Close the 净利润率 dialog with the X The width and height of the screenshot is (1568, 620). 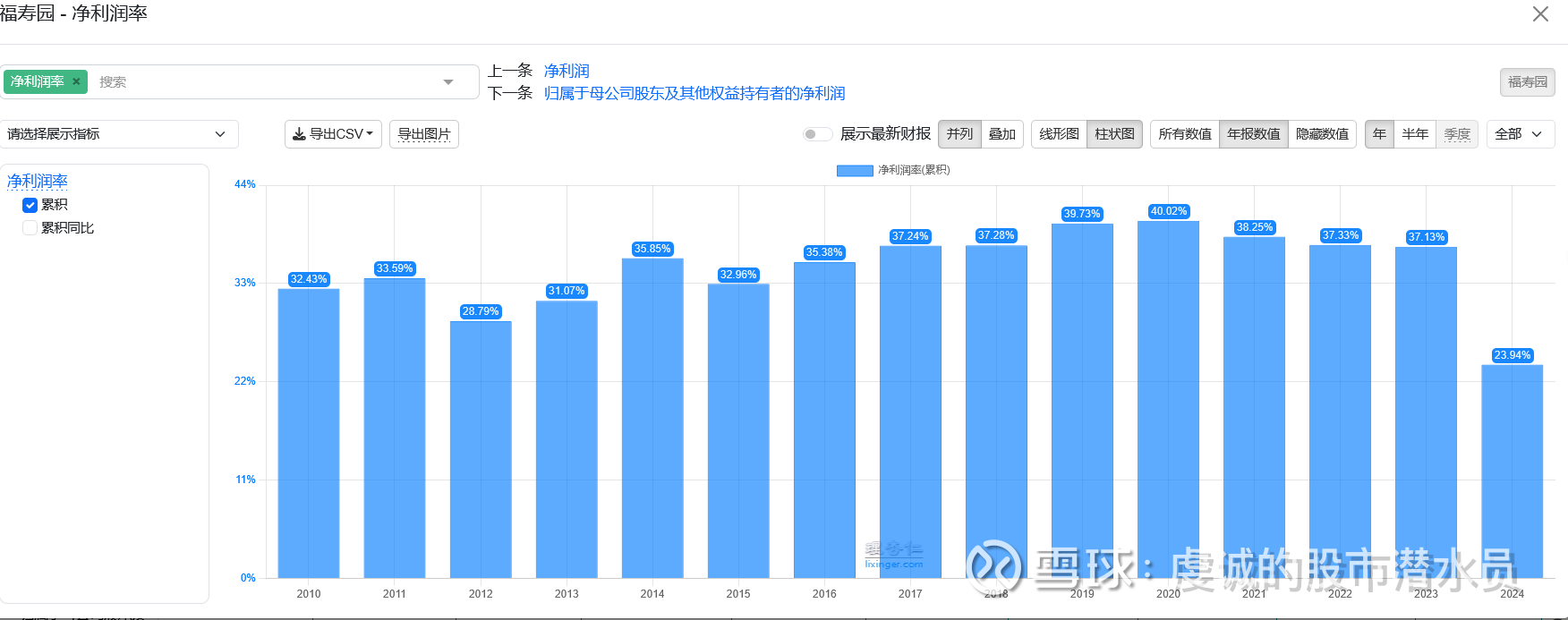tap(1540, 14)
